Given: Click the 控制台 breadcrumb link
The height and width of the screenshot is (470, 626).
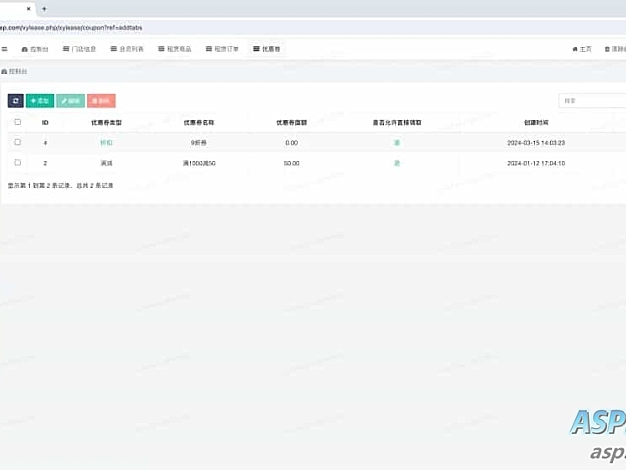Looking at the screenshot, I should 14,71.
